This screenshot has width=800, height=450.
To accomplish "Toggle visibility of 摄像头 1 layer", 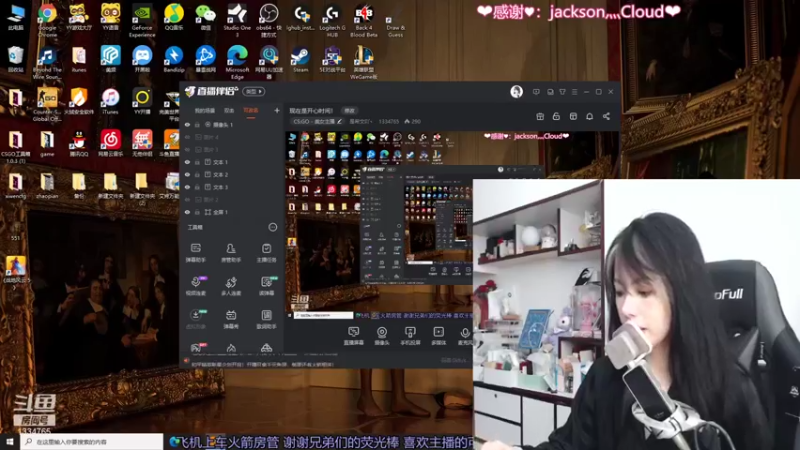I will [x=187, y=124].
